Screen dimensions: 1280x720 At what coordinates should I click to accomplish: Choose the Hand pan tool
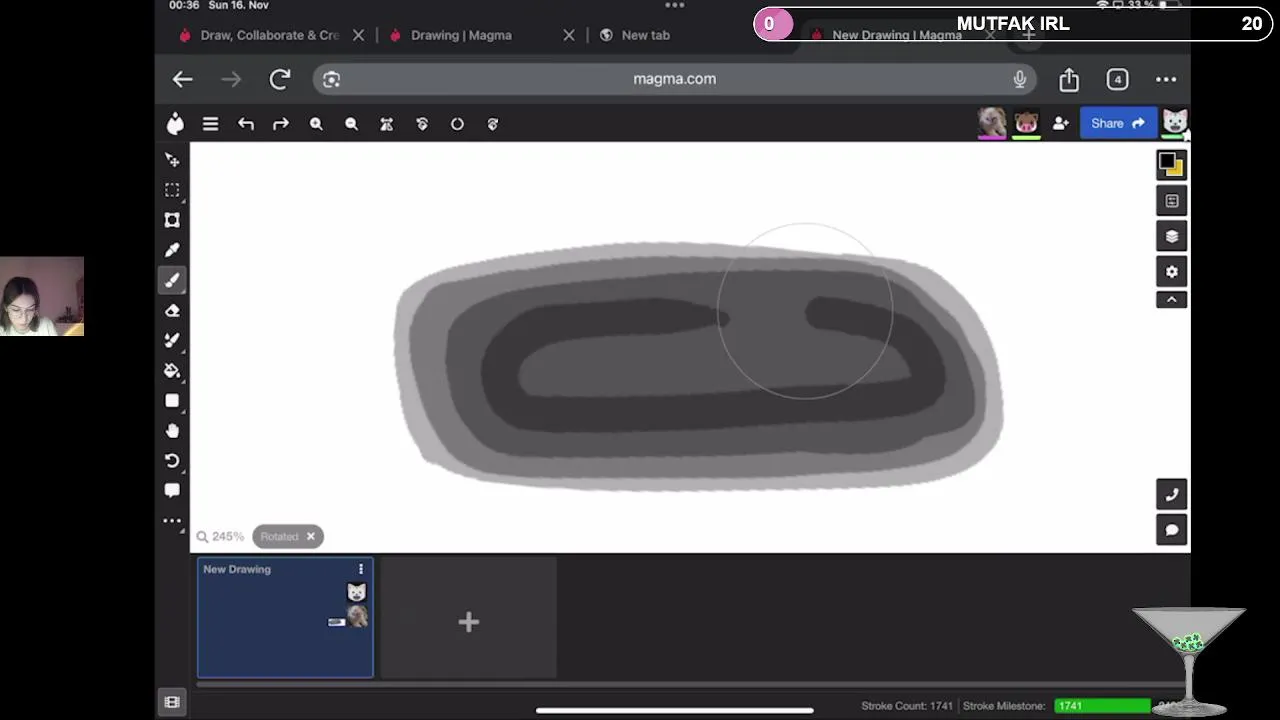point(172,430)
